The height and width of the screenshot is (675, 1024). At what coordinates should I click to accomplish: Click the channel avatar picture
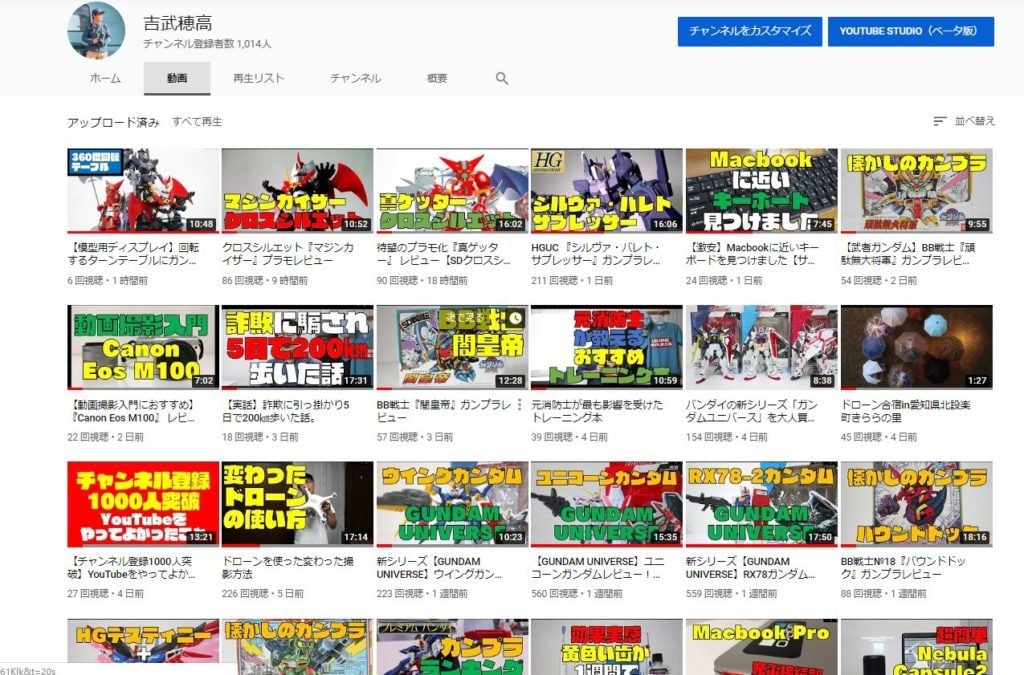point(96,30)
